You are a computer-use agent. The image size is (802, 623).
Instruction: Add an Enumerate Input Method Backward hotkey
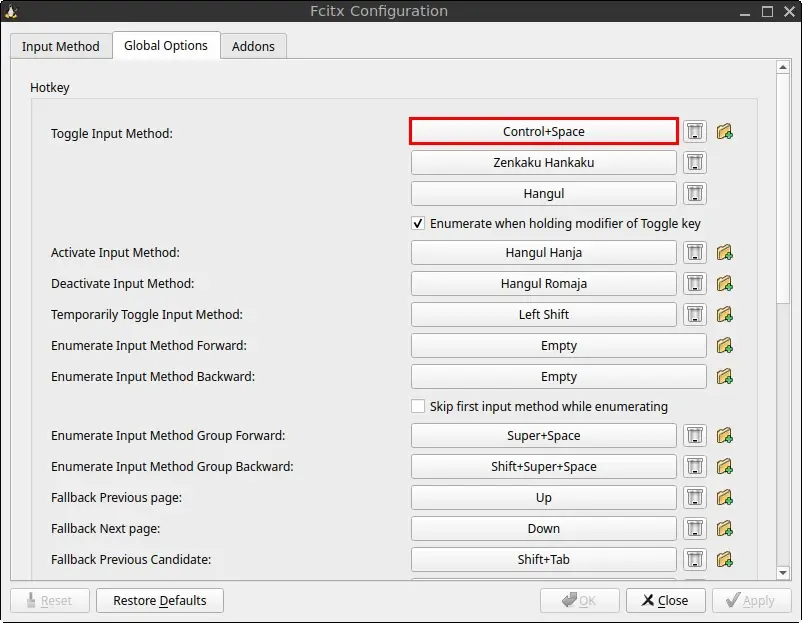724,376
